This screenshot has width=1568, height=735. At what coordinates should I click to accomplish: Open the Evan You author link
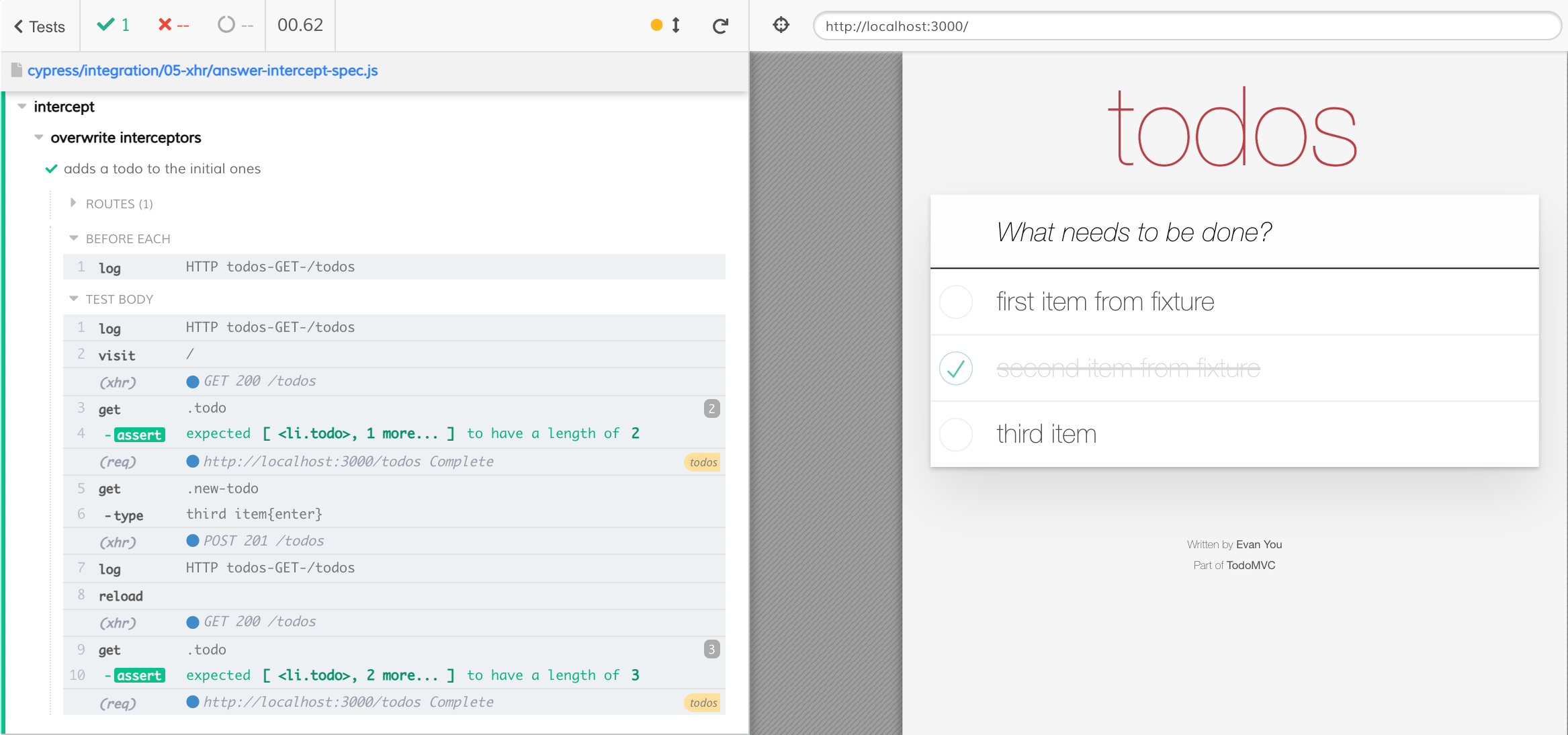(x=1258, y=544)
